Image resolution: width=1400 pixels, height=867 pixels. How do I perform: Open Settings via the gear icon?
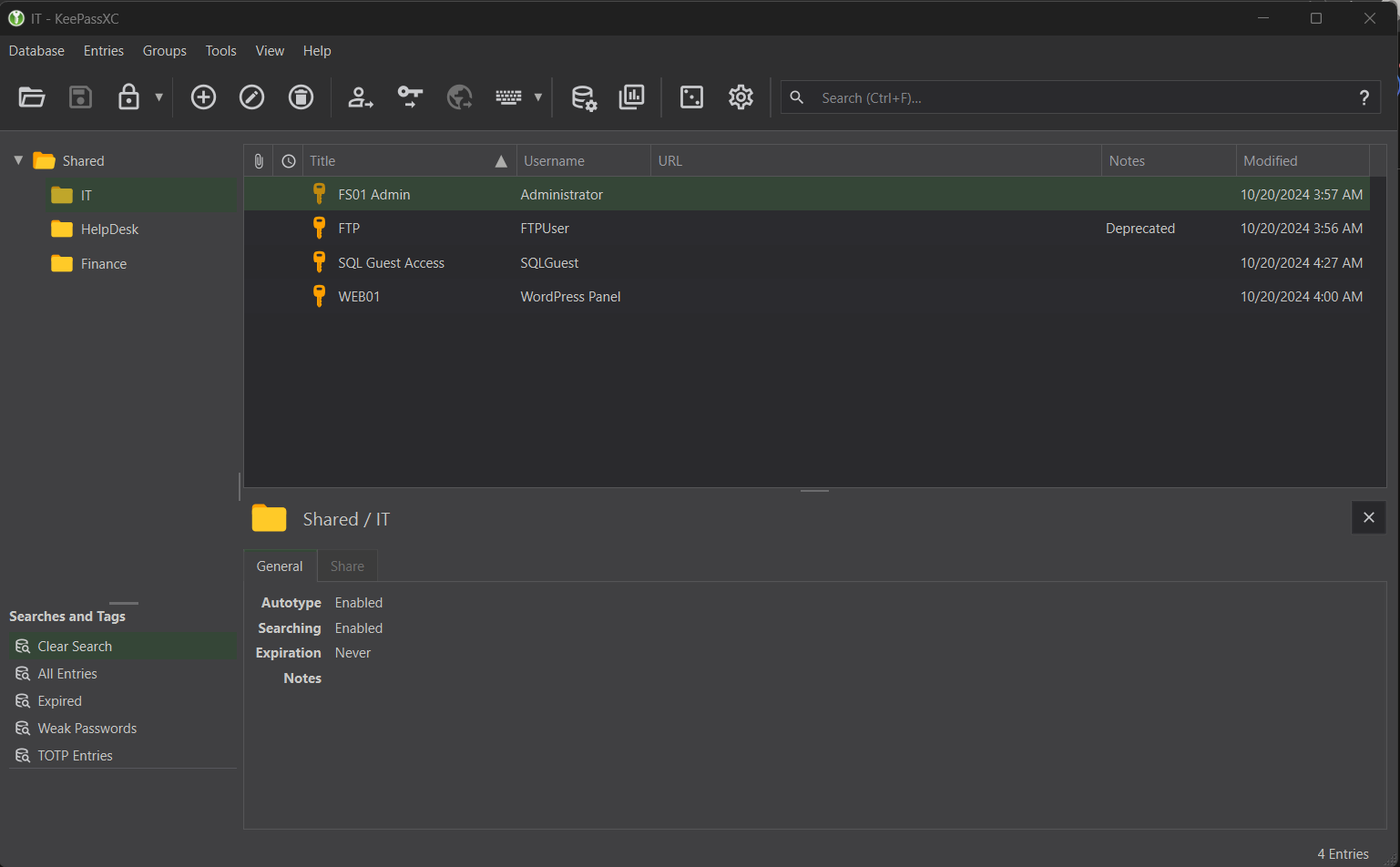pyautogui.click(x=741, y=97)
